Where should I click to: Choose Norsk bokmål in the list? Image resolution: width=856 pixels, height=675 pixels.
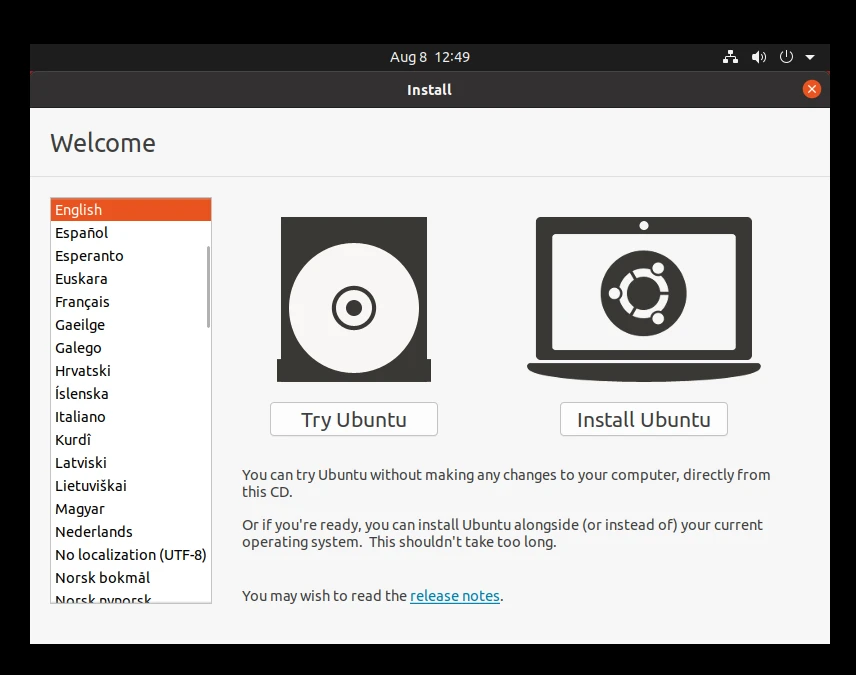[102, 578]
